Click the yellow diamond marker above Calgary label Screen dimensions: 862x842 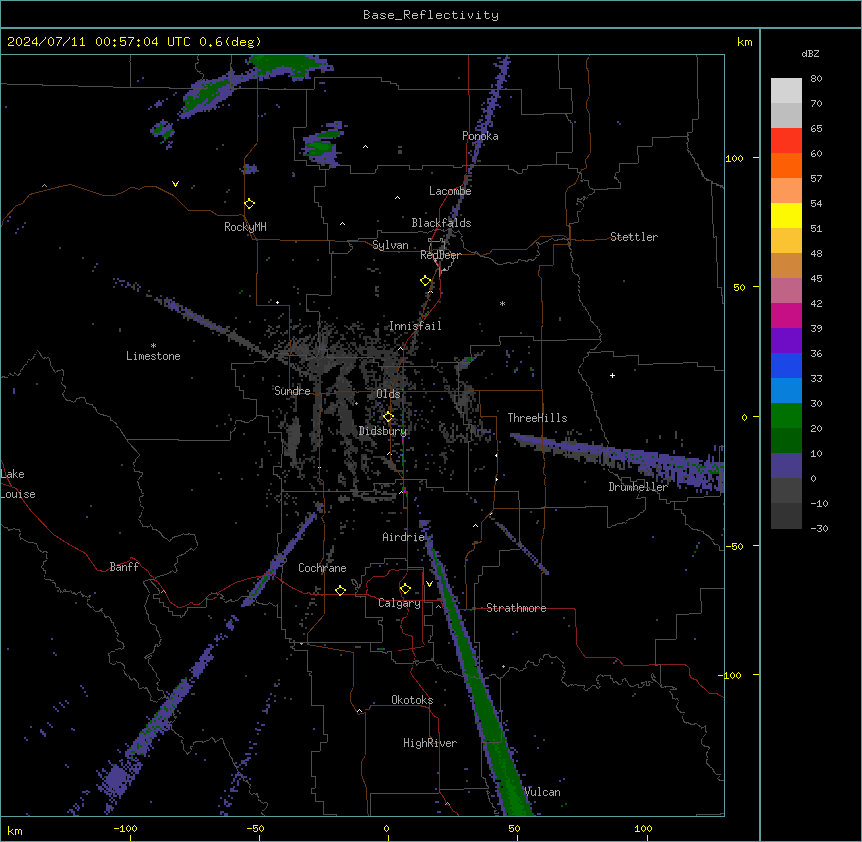click(x=405, y=589)
